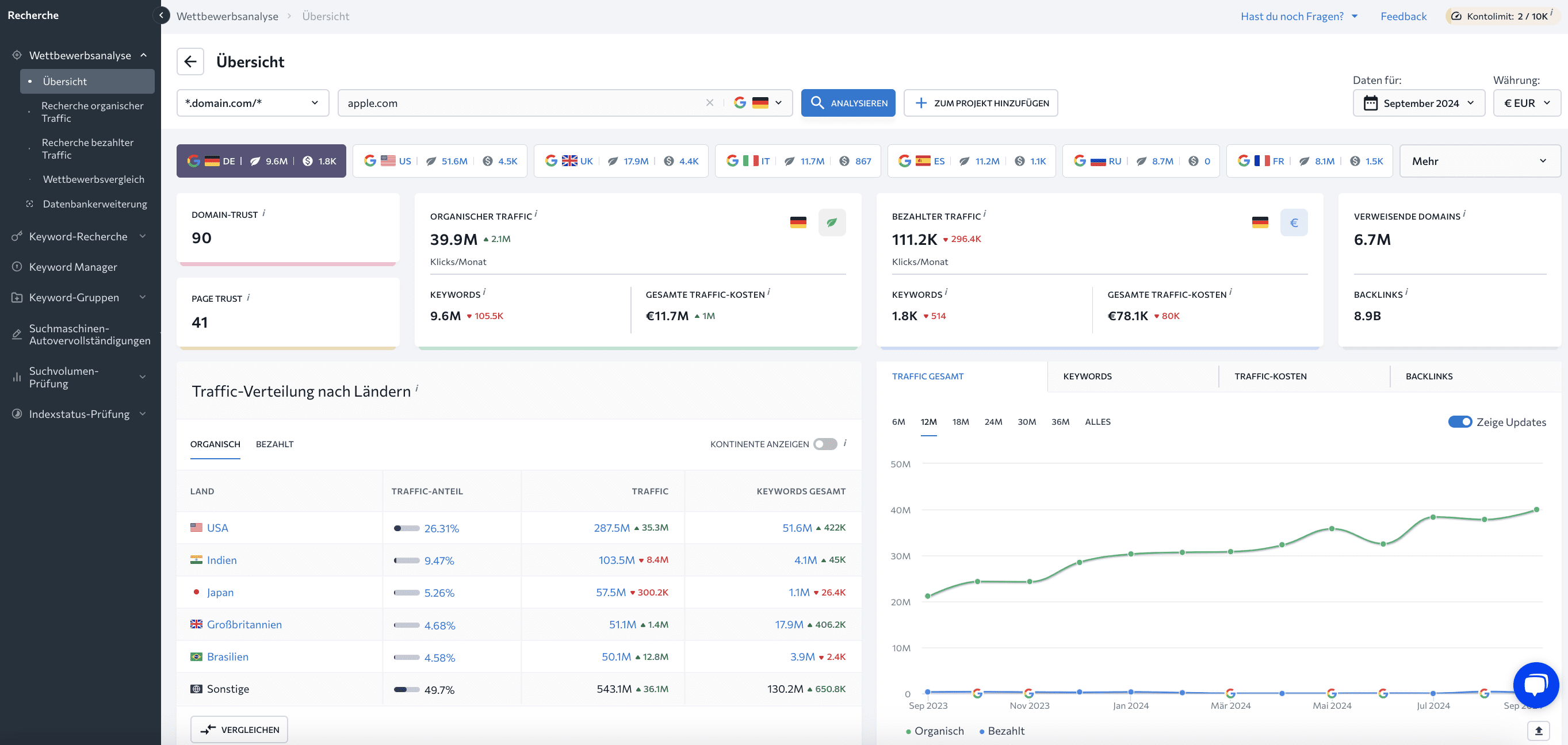Click info icon next to Backlinks value
Viewport: 1568px width, 745px height.
click(x=1407, y=292)
